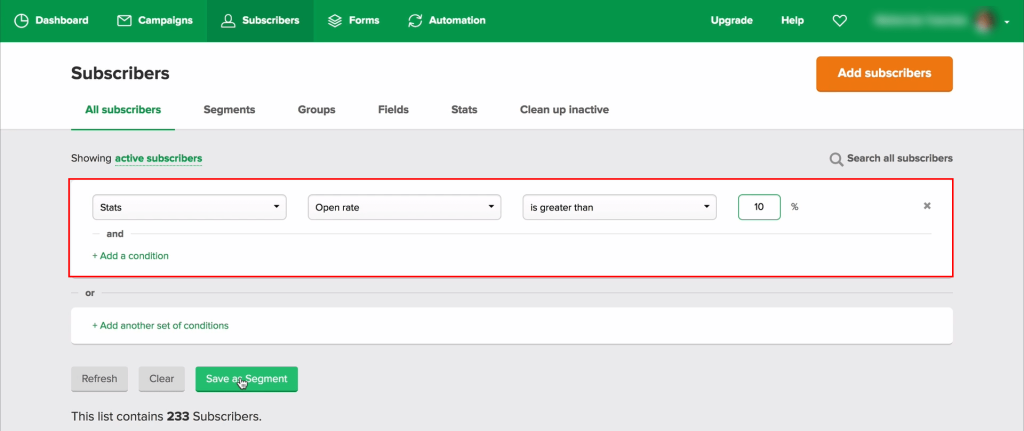Click the Refresh button

[99, 379]
